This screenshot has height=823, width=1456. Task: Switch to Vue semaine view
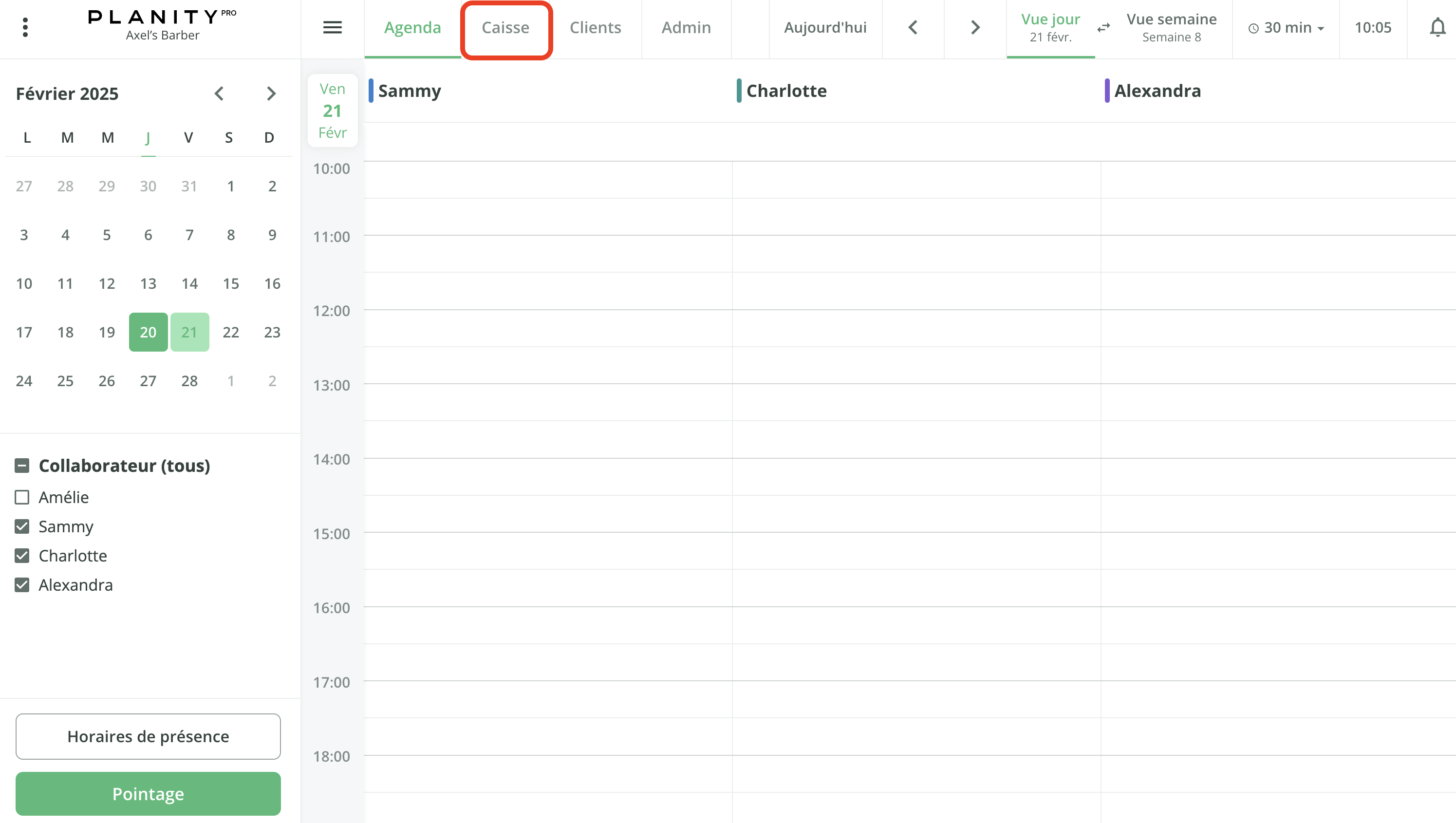coord(1171,27)
